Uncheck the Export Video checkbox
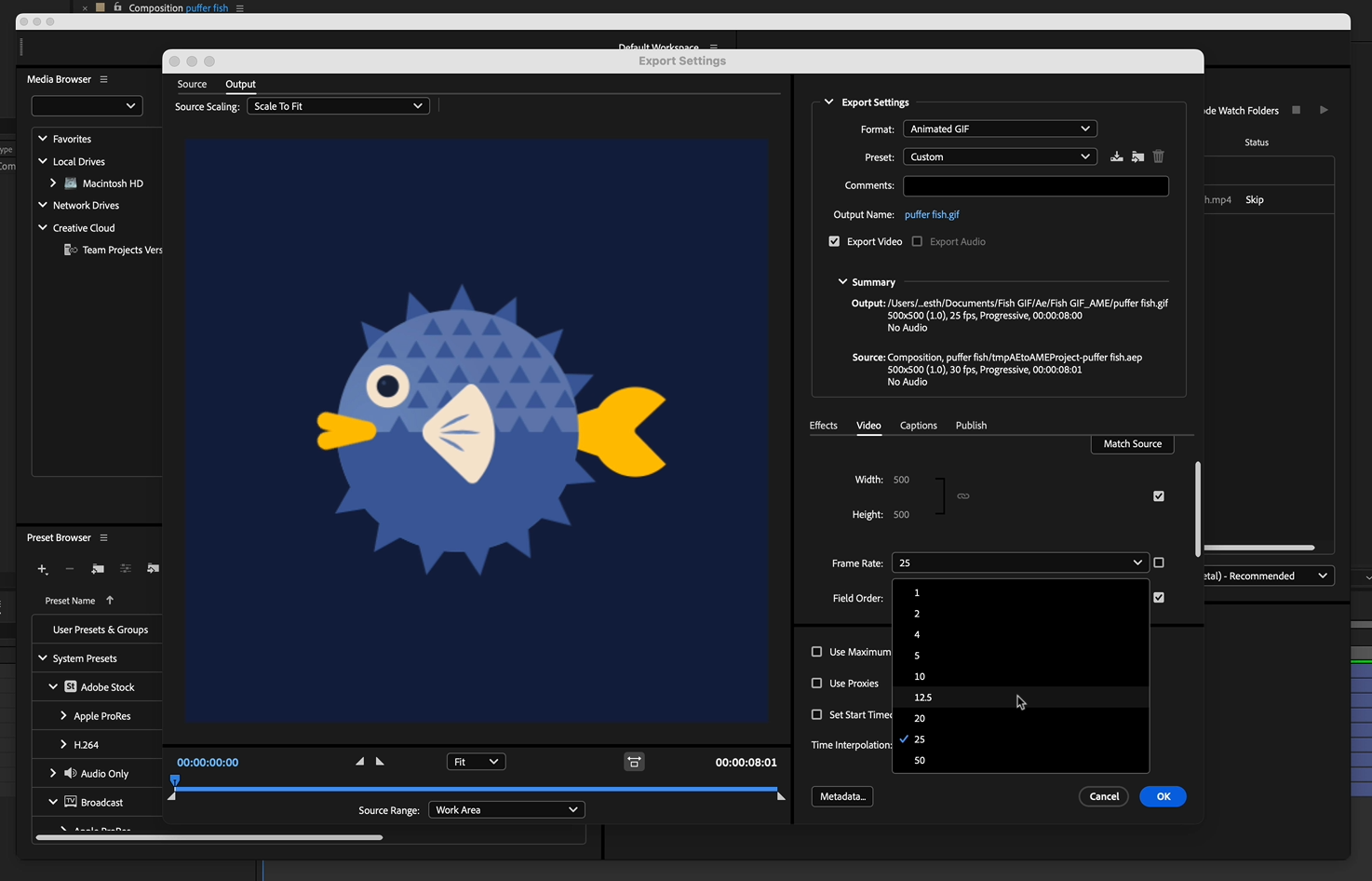This screenshot has height=881, width=1372. [834, 240]
